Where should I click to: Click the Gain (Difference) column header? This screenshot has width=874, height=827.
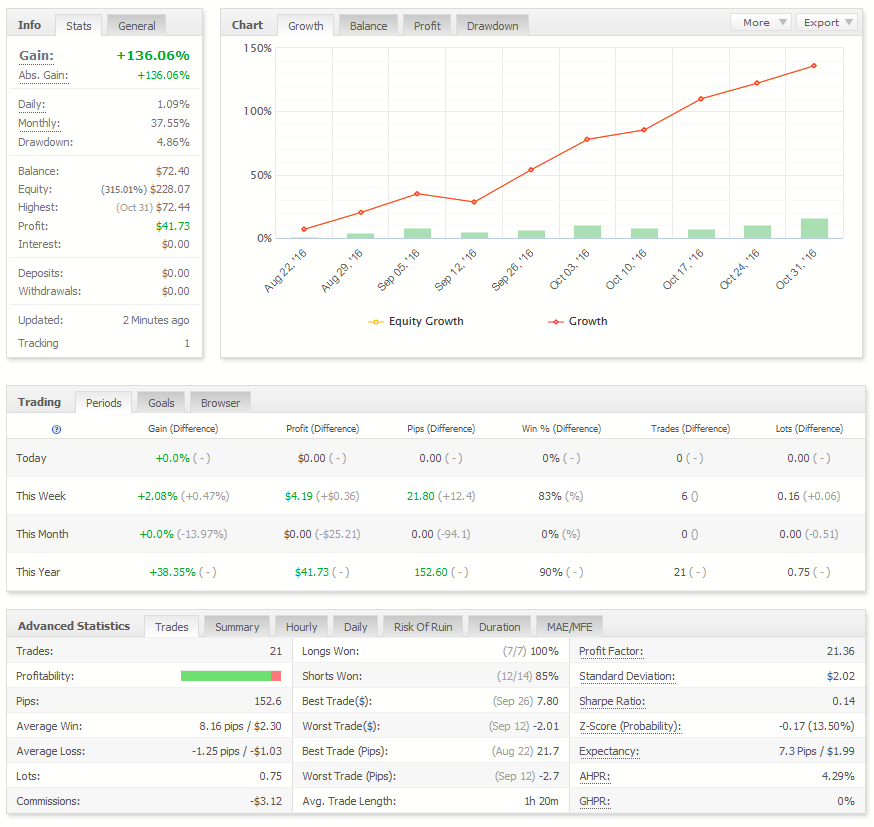[x=183, y=429]
